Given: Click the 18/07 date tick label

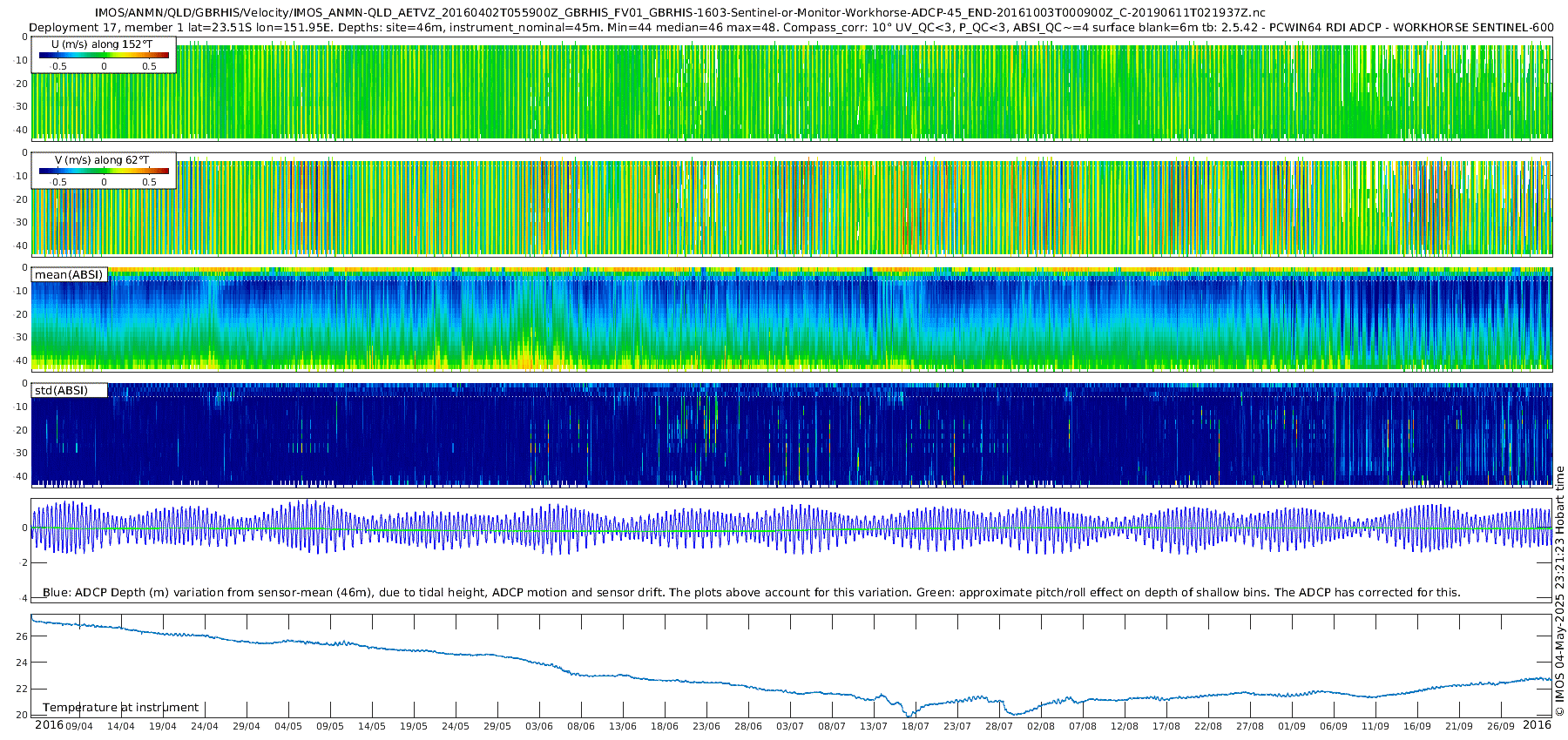Looking at the screenshot, I should [x=916, y=727].
